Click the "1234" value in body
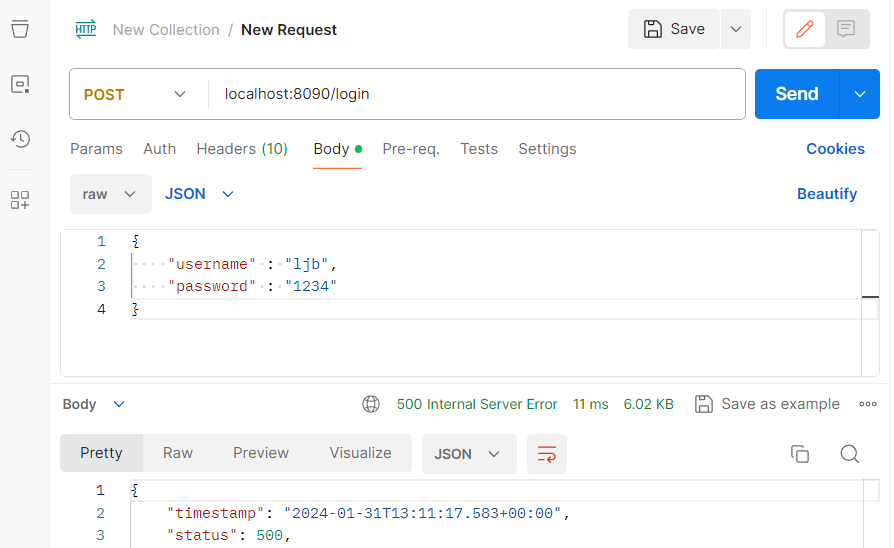Screen dimensions: 894x548 coord(311,286)
